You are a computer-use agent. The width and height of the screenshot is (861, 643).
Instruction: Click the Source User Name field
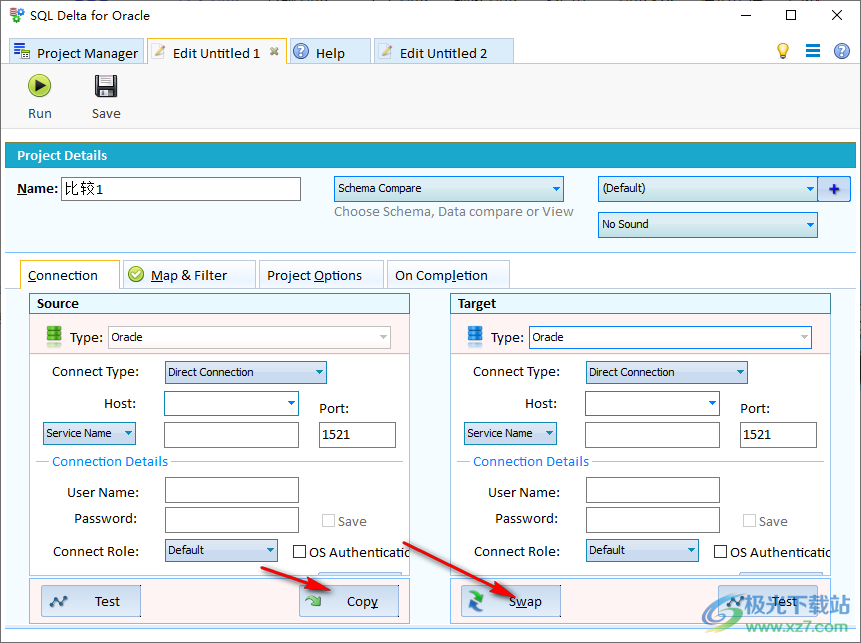pos(232,490)
